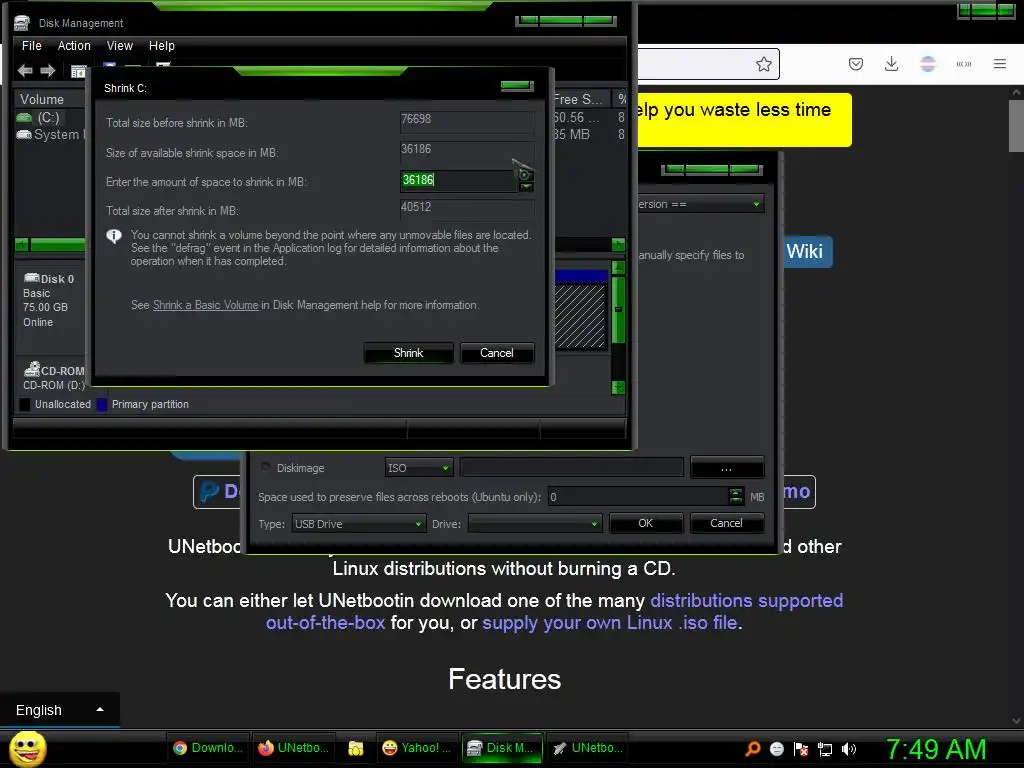Click OK in the UNetbootin window
The width and height of the screenshot is (1024, 768).
(645, 523)
